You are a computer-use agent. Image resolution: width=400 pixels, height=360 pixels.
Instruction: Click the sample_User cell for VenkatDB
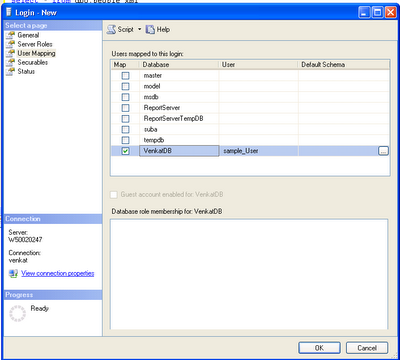(259, 151)
